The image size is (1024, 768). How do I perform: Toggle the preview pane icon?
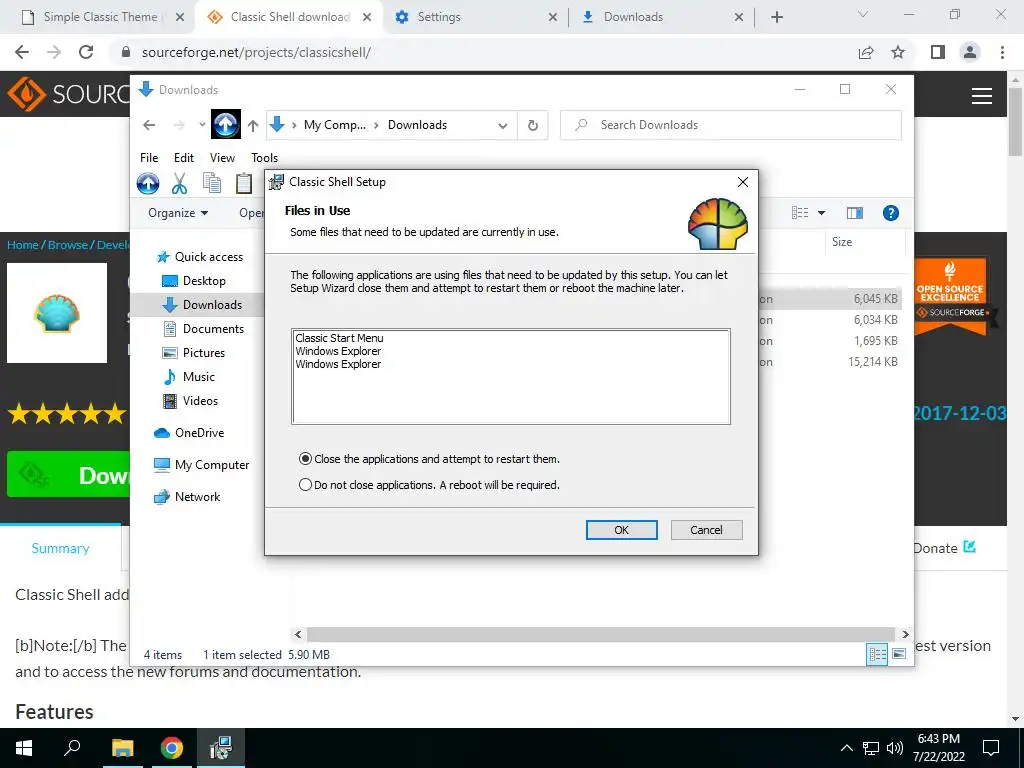tap(854, 213)
